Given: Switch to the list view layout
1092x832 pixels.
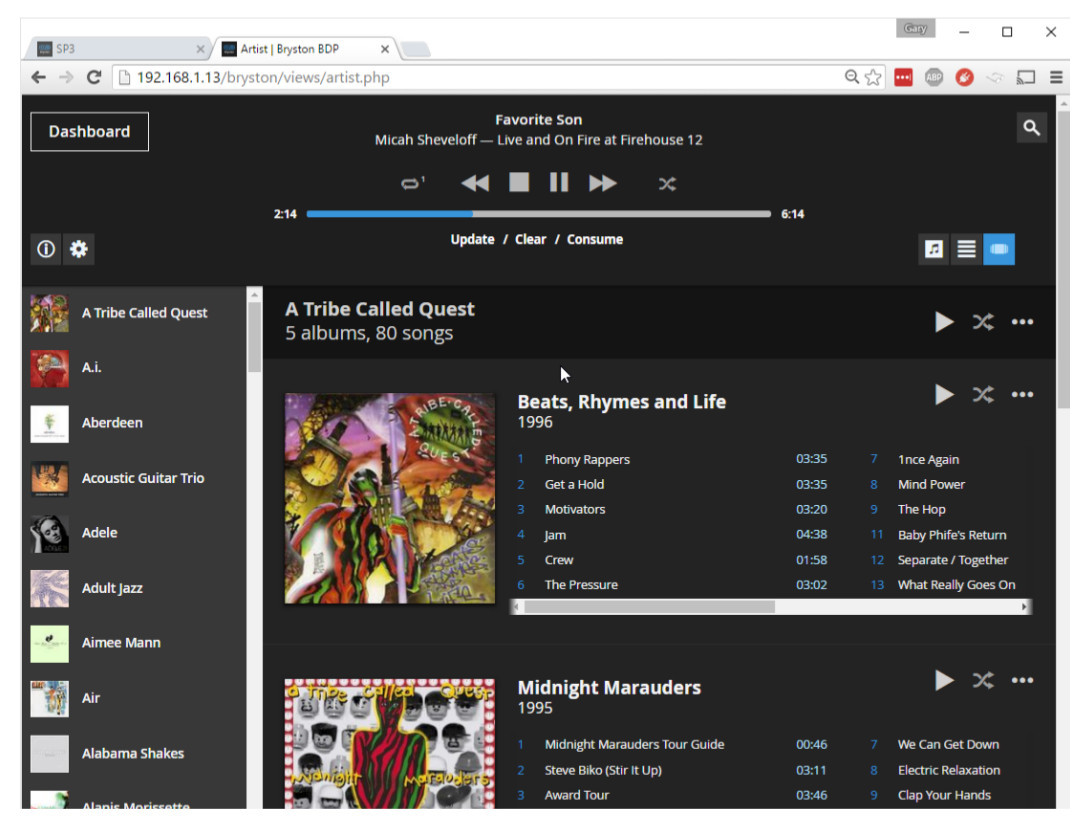Looking at the screenshot, I should pos(966,249).
